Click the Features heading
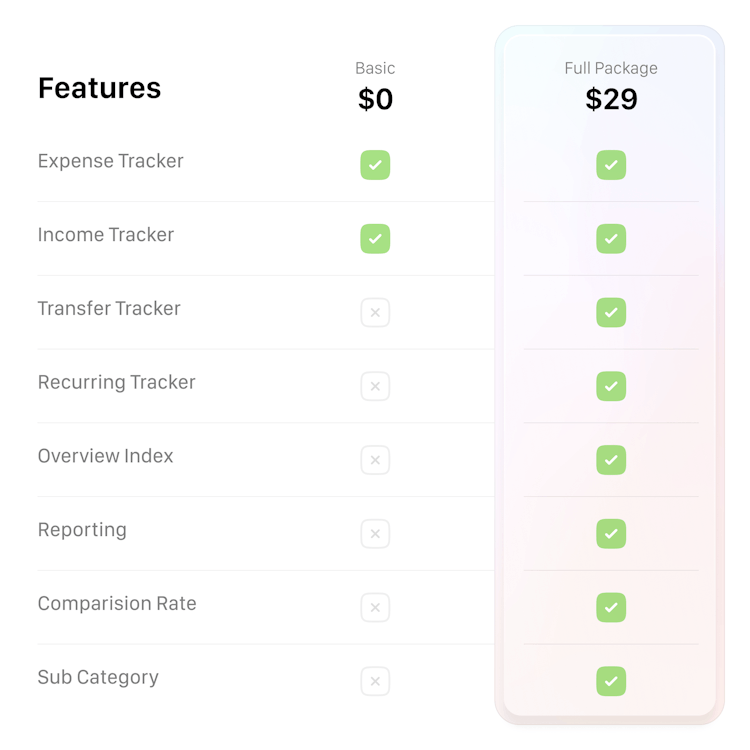Screen dimensions: 750x750 click(99, 88)
